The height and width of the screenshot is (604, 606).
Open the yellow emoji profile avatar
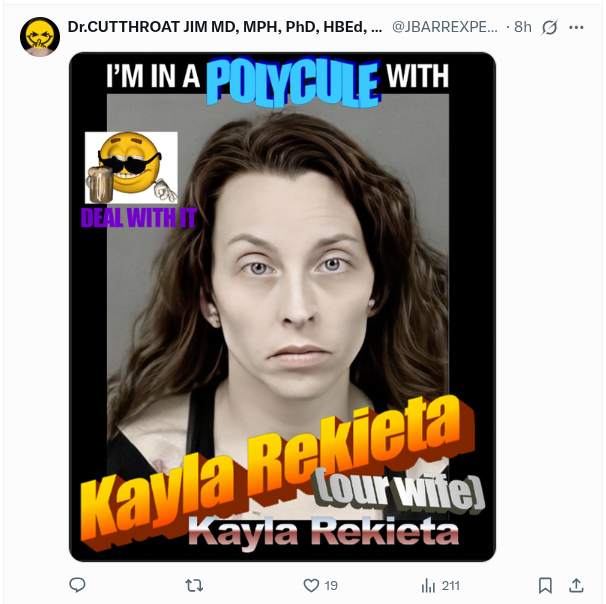point(40,37)
